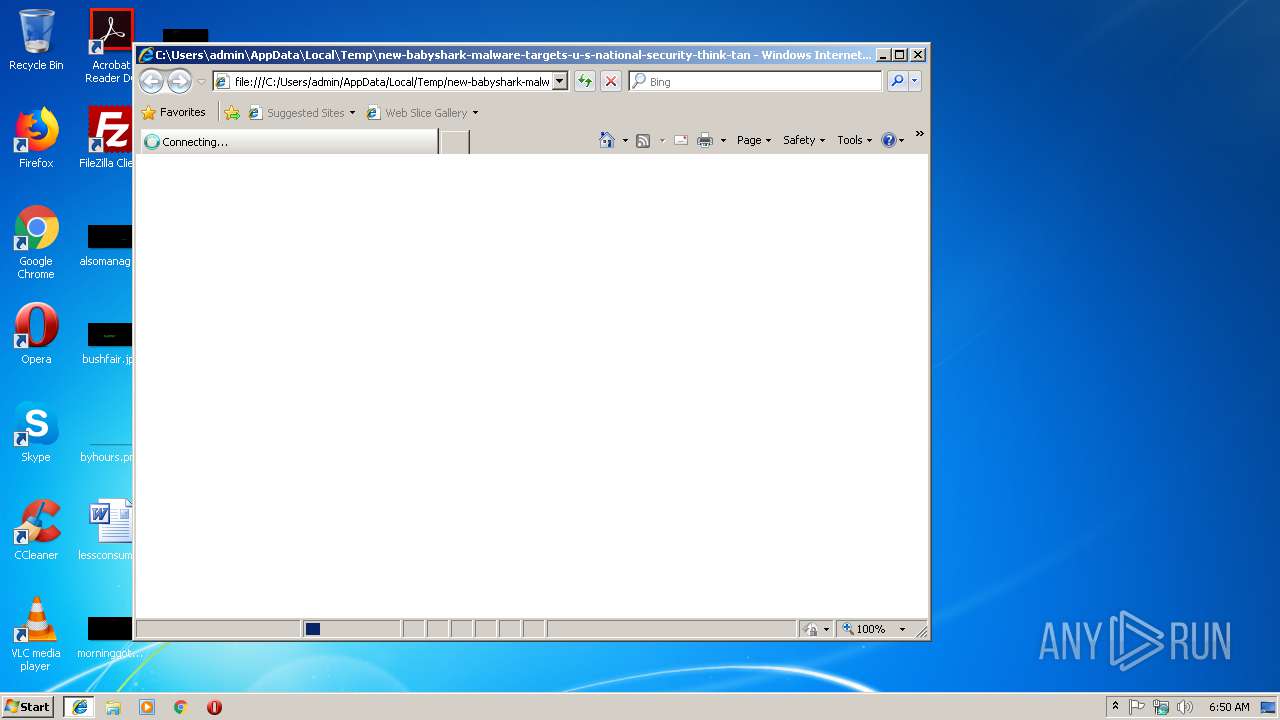Open the Page menu
This screenshot has height=720, width=1280.
pos(754,141)
